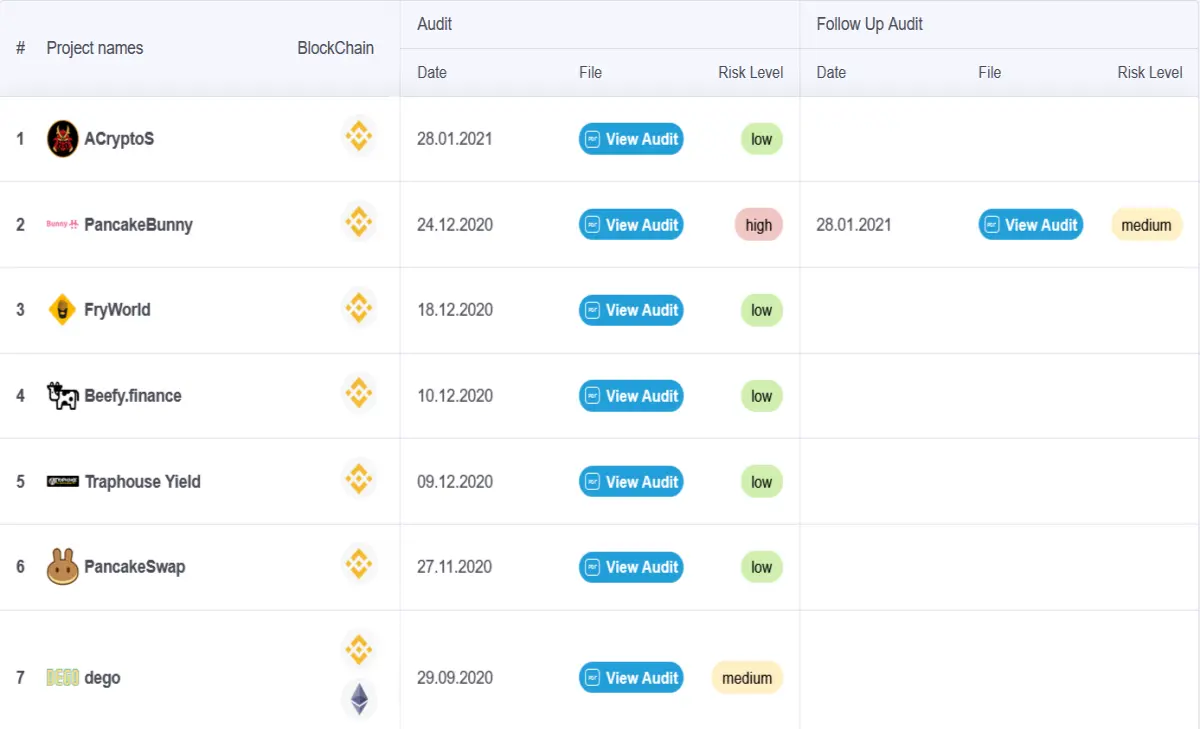
Task: Open View Audit for FryWorld
Action: pyautogui.click(x=631, y=310)
